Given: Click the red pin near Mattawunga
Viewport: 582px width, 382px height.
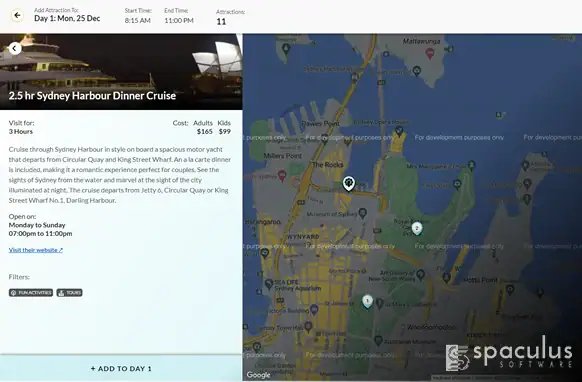Looking at the screenshot, I should (430, 53).
